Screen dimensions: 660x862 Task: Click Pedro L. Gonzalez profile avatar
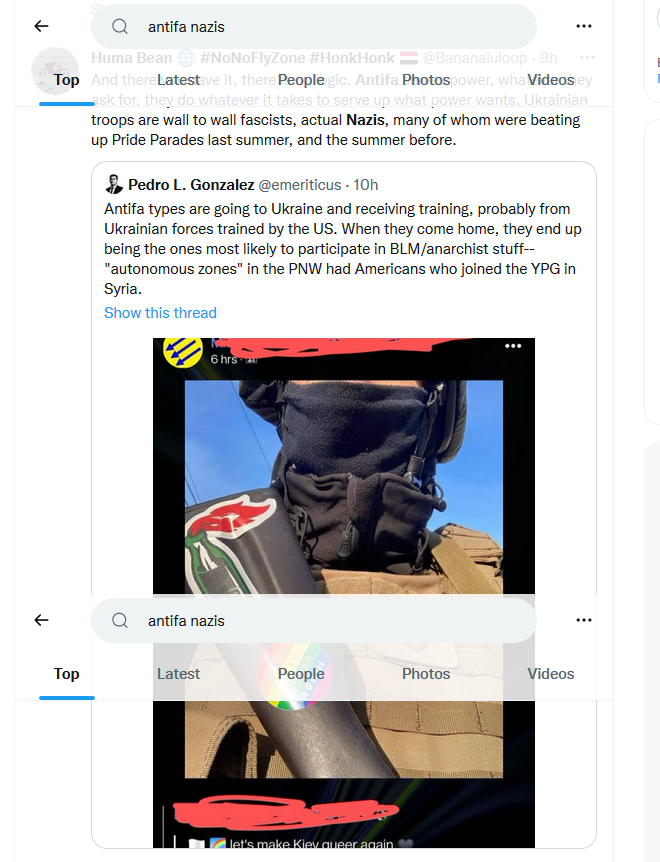[114, 184]
